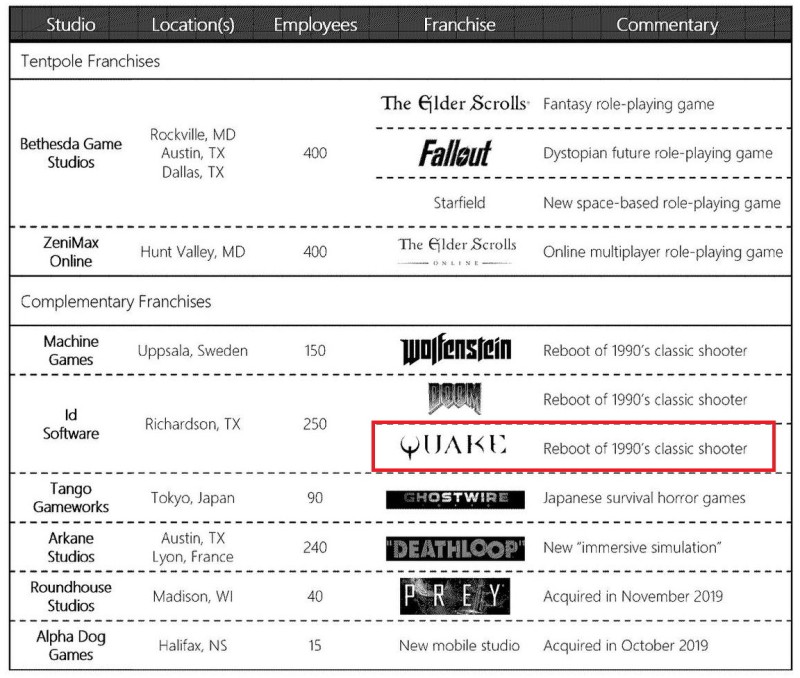The width and height of the screenshot is (800, 678).
Task: Select the Wolfenstein logo
Action: click(456, 349)
